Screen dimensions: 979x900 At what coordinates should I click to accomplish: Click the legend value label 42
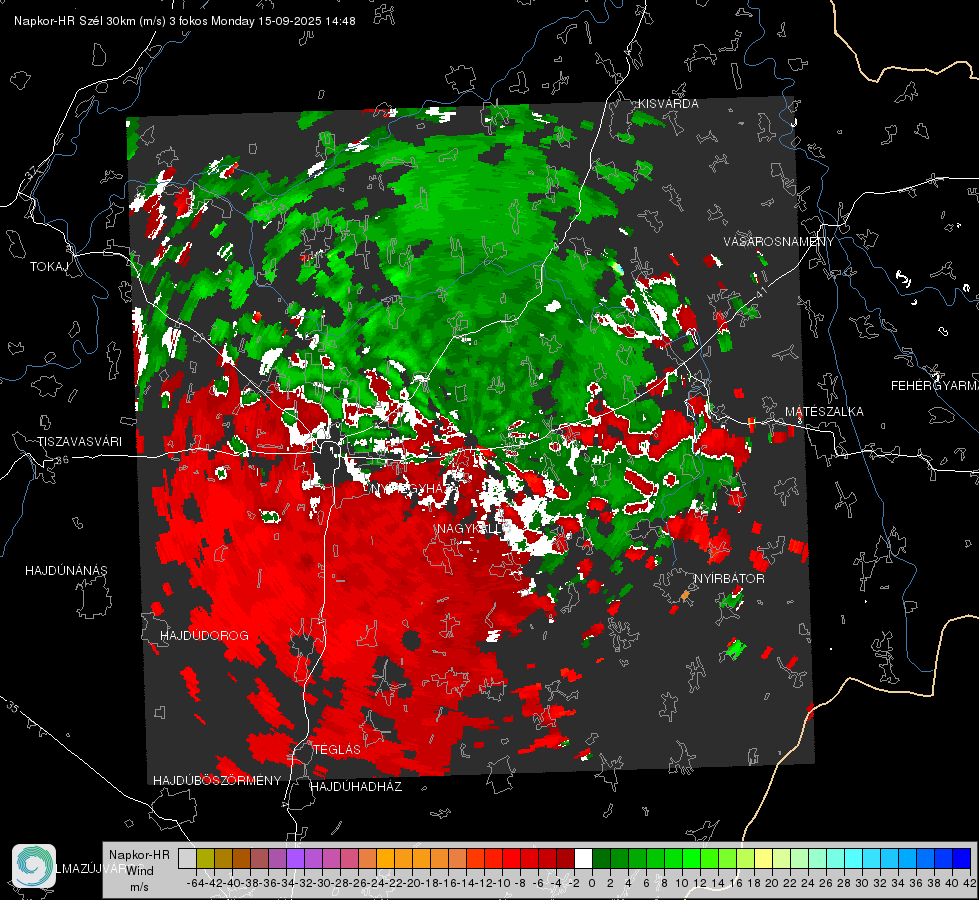click(x=970, y=883)
